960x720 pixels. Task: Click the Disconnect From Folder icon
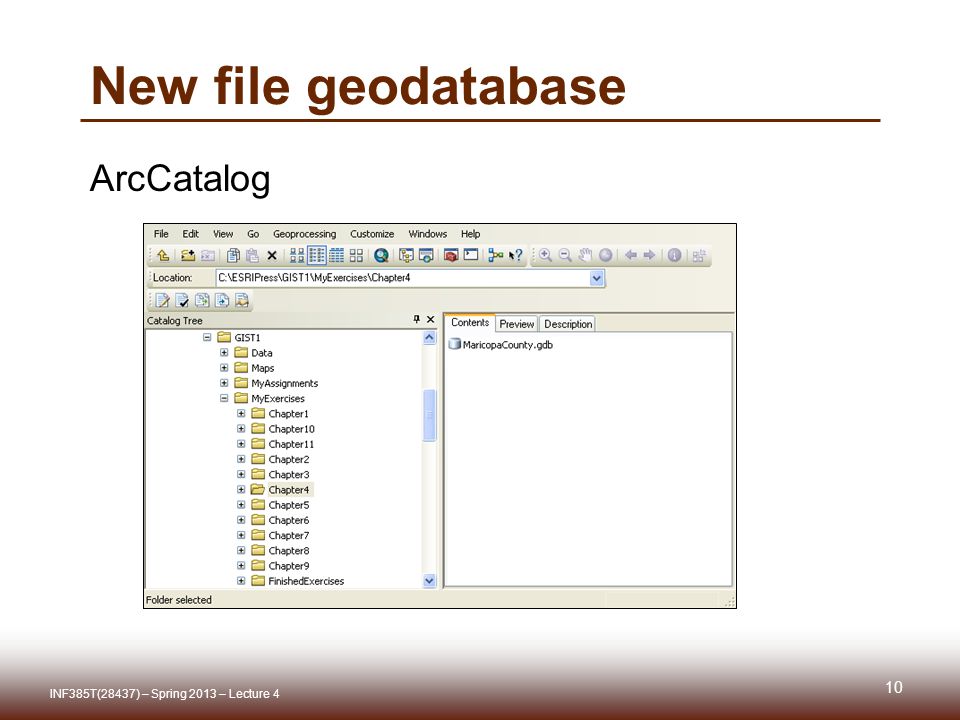(208, 255)
